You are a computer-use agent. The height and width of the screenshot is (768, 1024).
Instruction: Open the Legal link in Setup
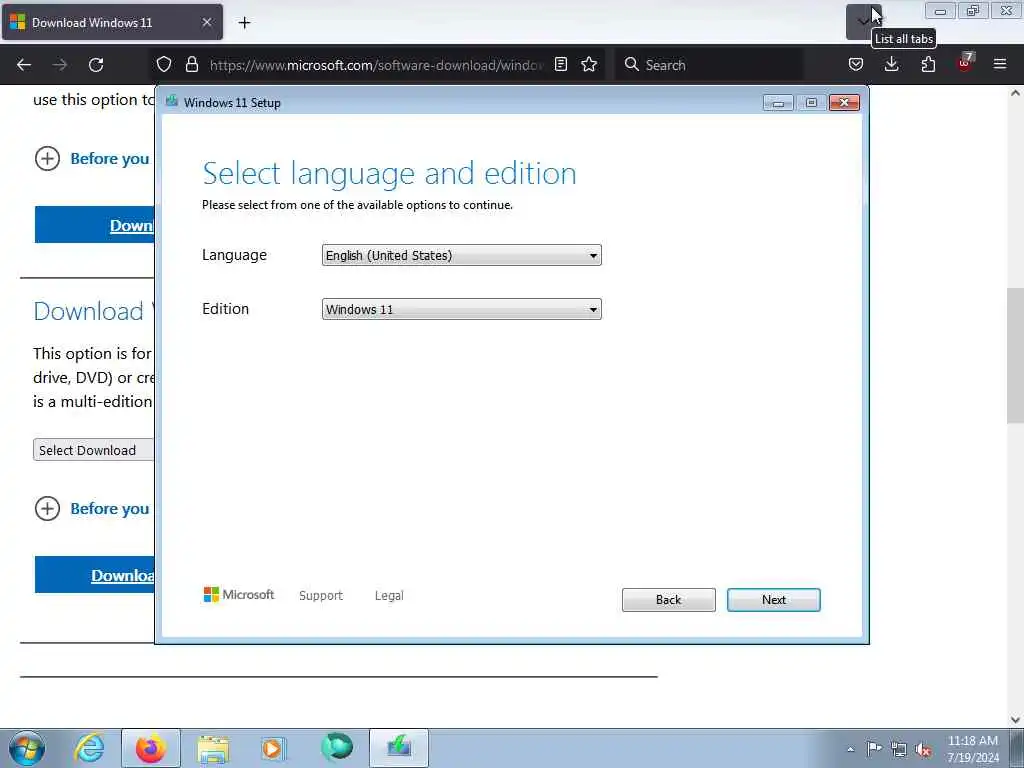click(x=389, y=596)
